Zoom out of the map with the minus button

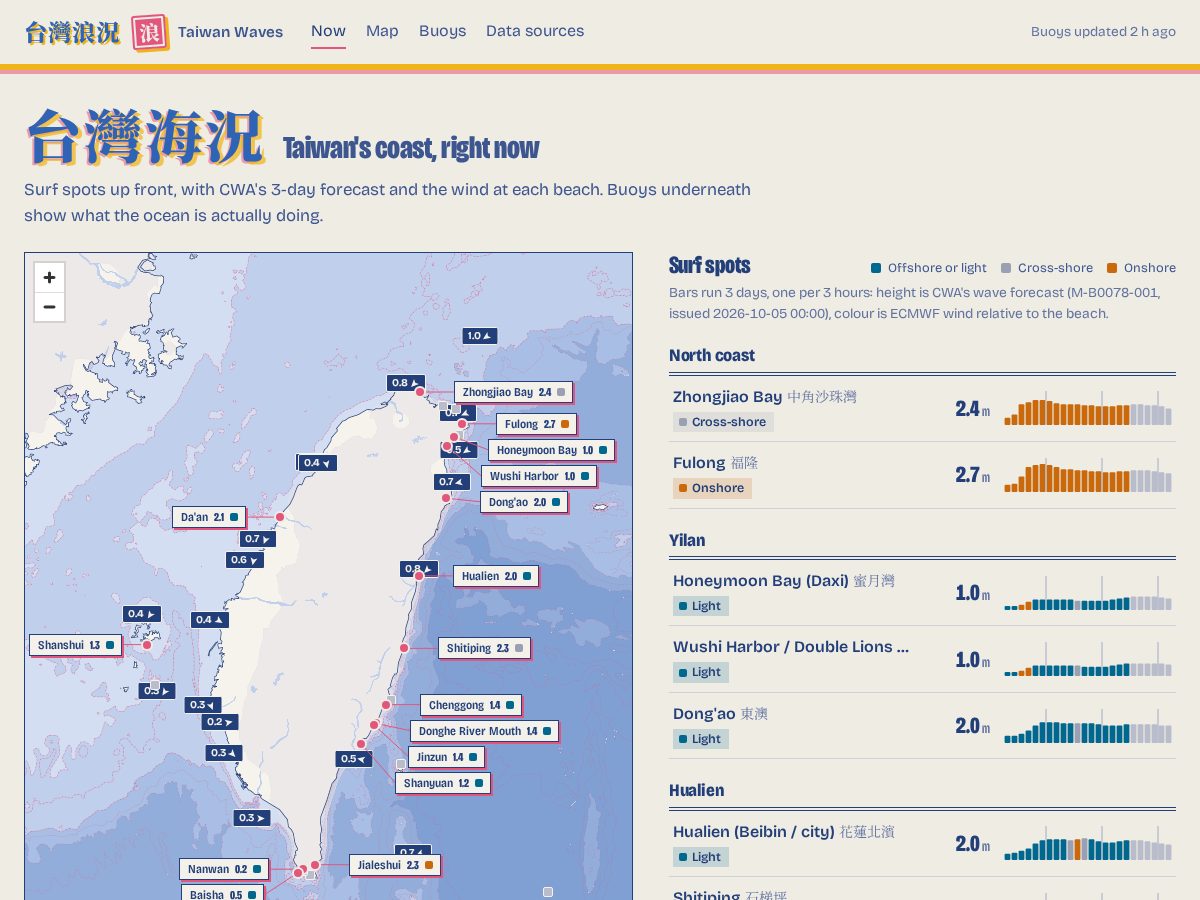click(49, 307)
